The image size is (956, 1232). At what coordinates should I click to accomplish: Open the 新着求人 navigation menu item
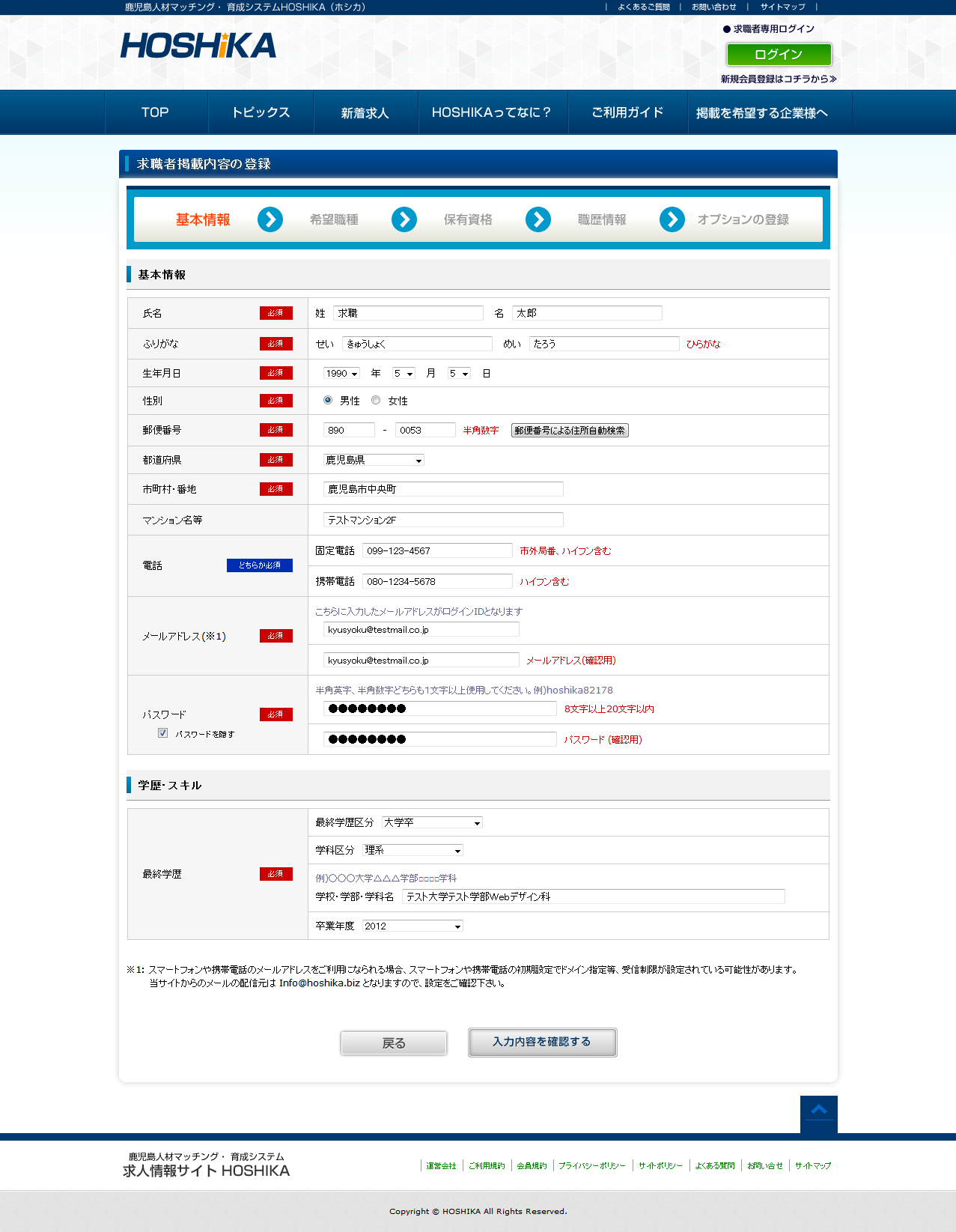coord(365,113)
